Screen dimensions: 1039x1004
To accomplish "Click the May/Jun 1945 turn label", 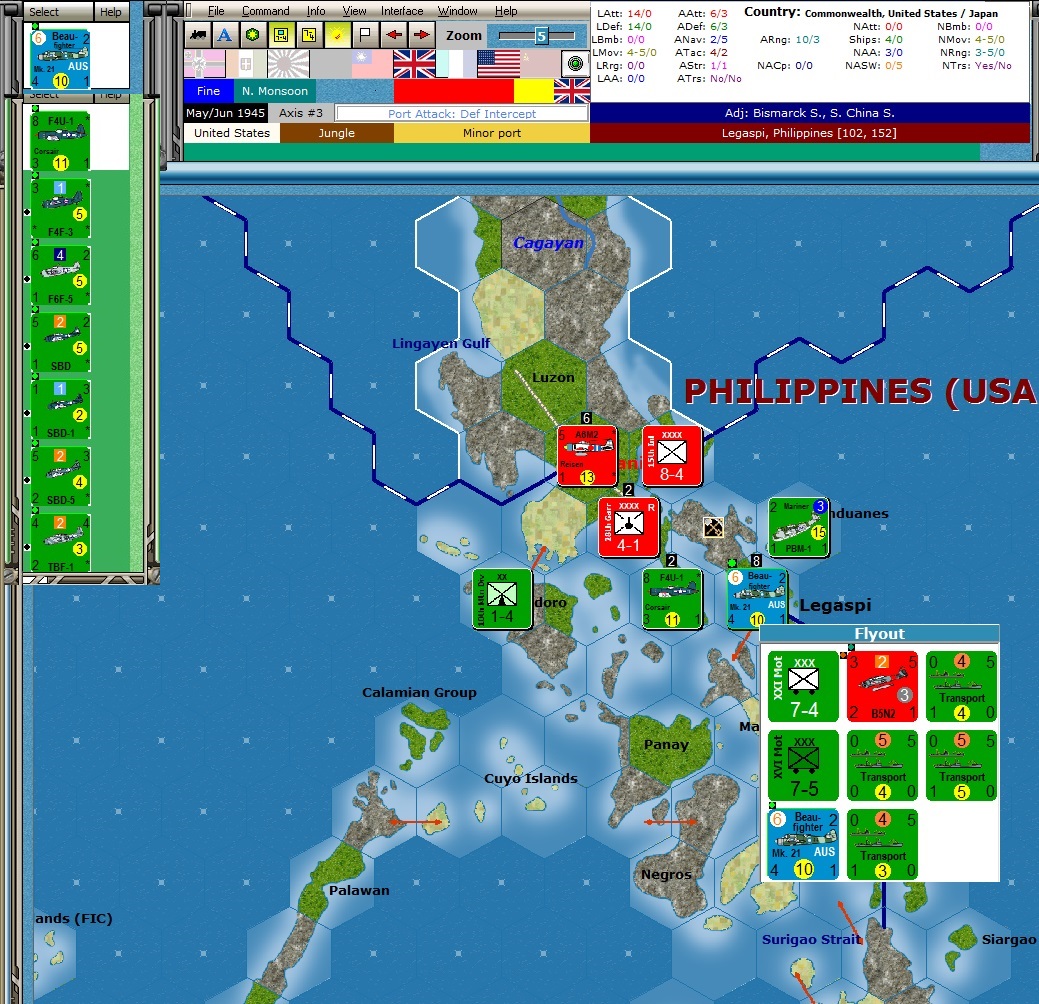I will pos(225,113).
